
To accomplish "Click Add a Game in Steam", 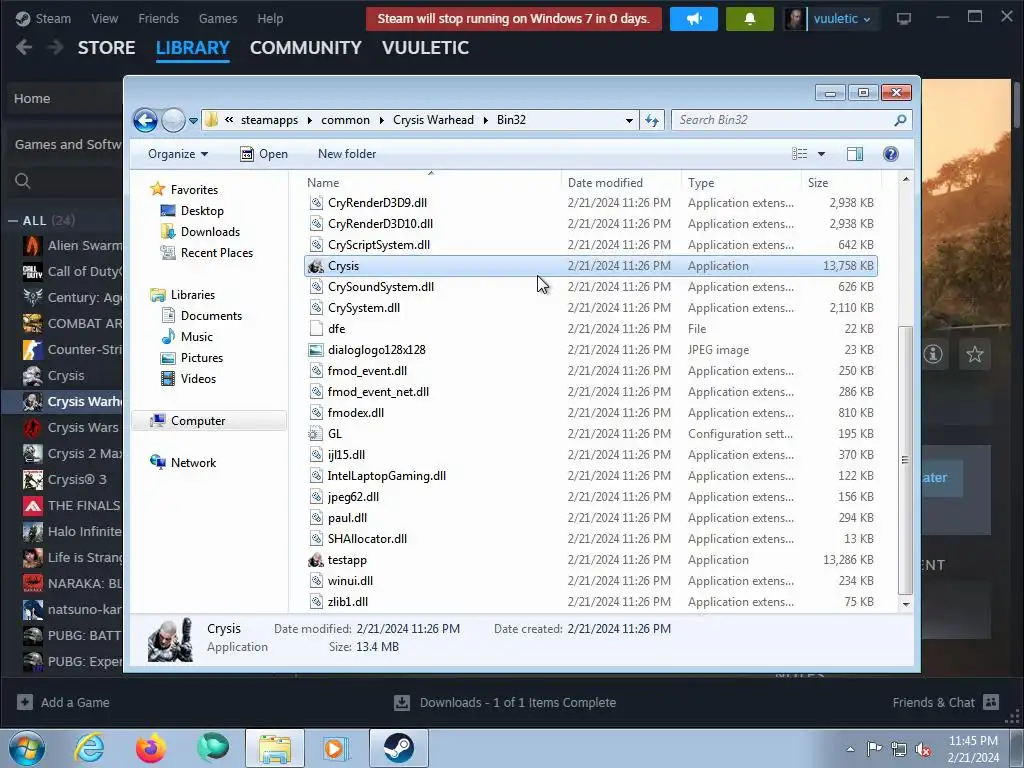I will (63, 703).
